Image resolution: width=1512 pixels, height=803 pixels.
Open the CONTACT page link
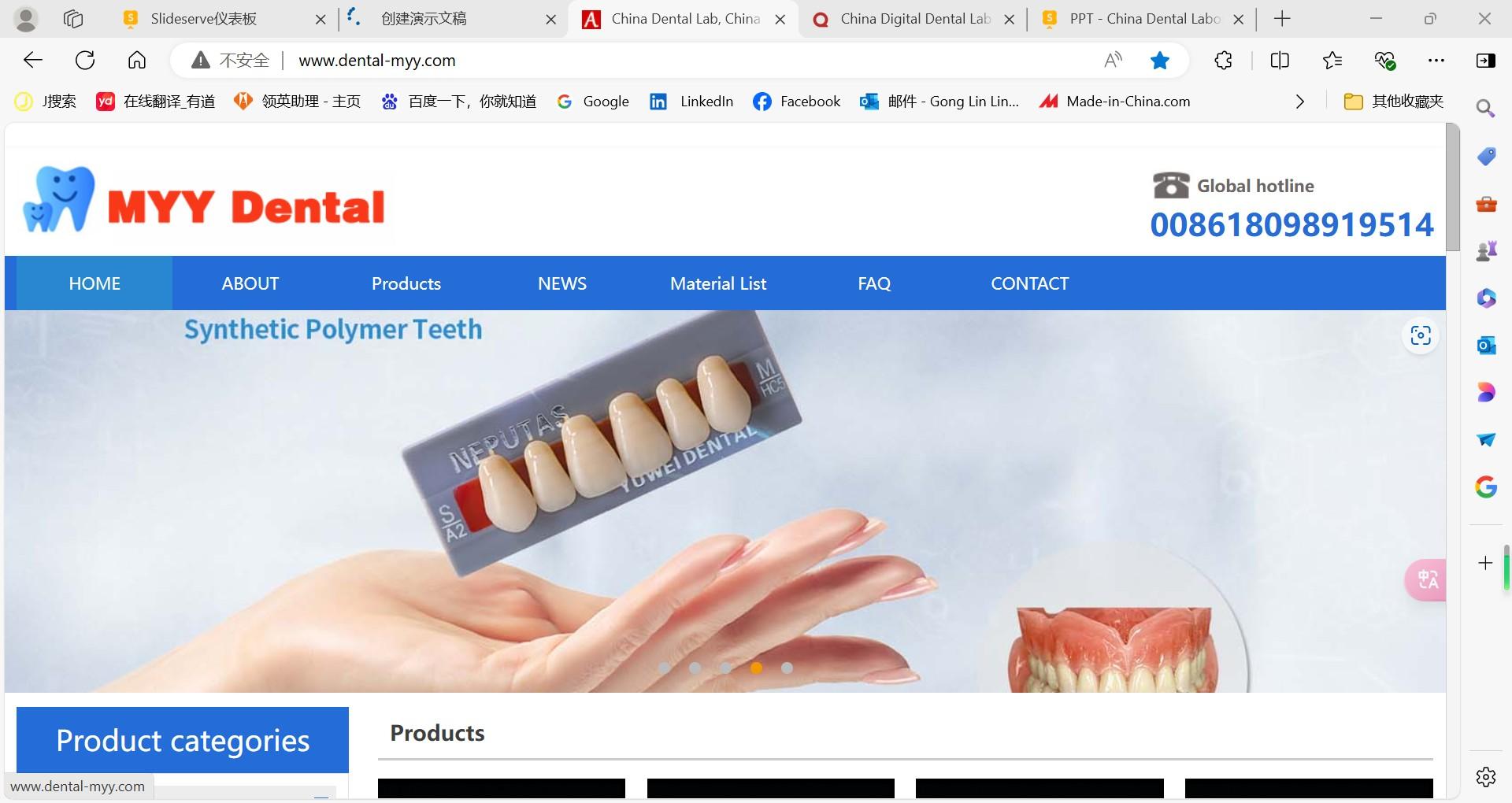coord(1029,283)
